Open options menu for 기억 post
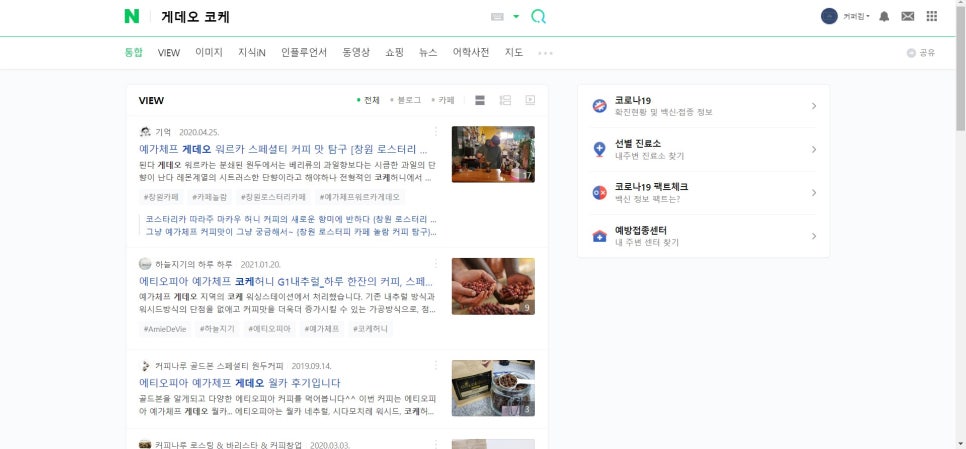Image resolution: width=966 pixels, height=449 pixels. [x=436, y=131]
